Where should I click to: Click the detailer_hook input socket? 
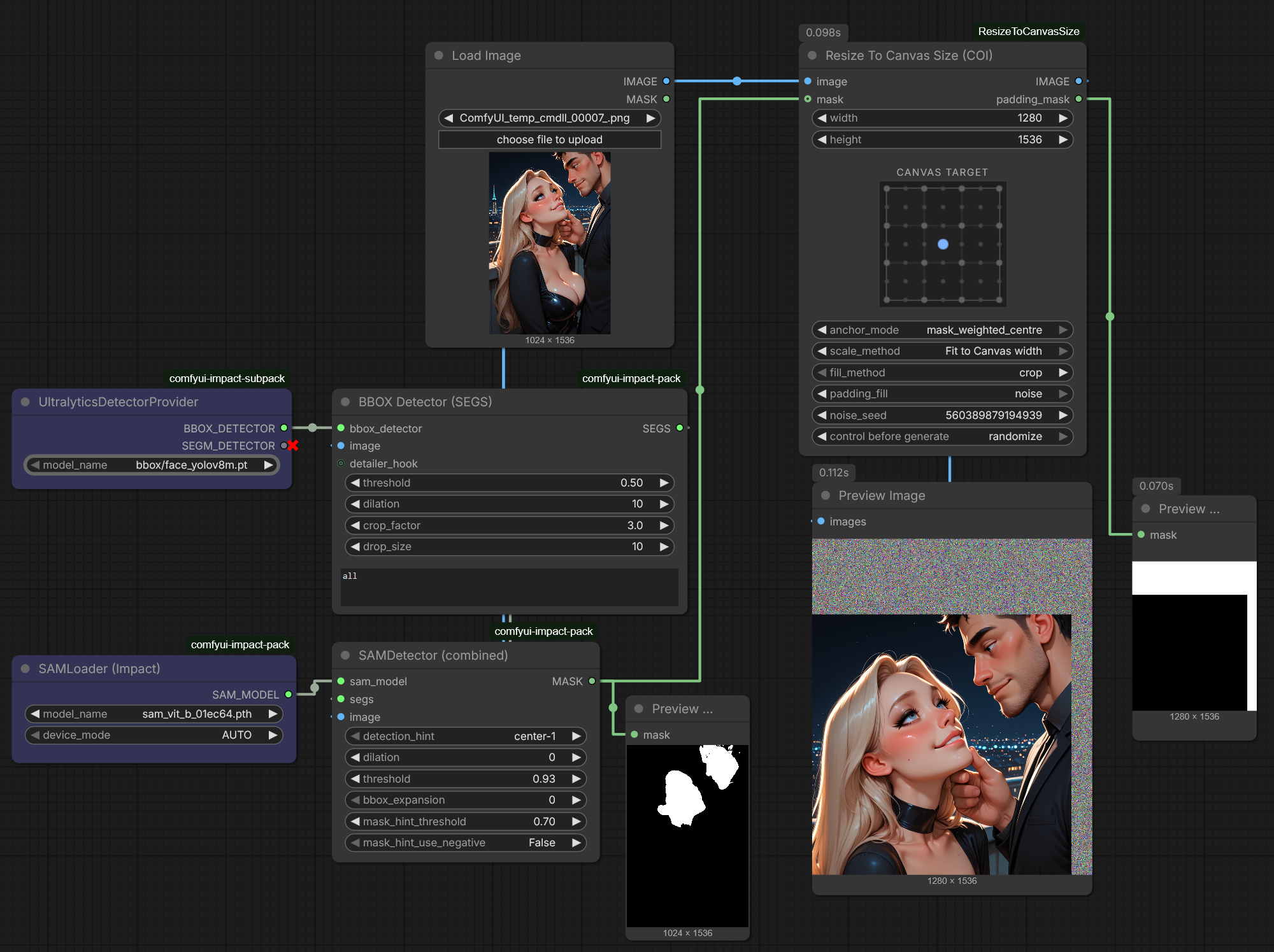point(341,464)
